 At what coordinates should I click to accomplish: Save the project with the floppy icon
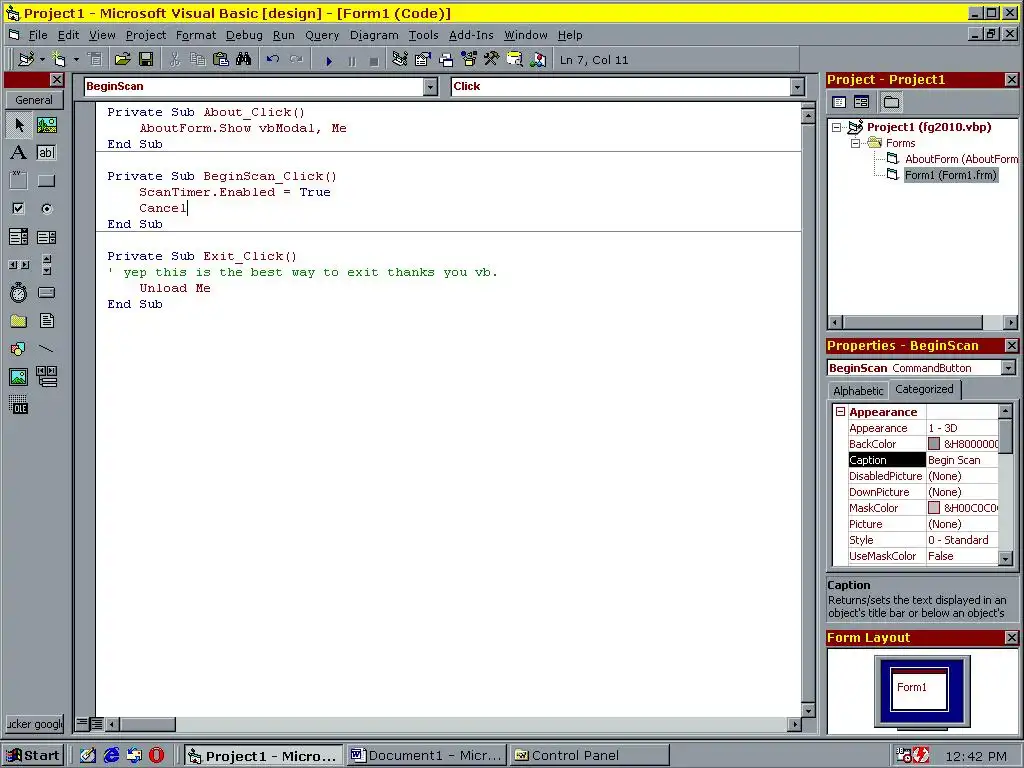point(146,60)
